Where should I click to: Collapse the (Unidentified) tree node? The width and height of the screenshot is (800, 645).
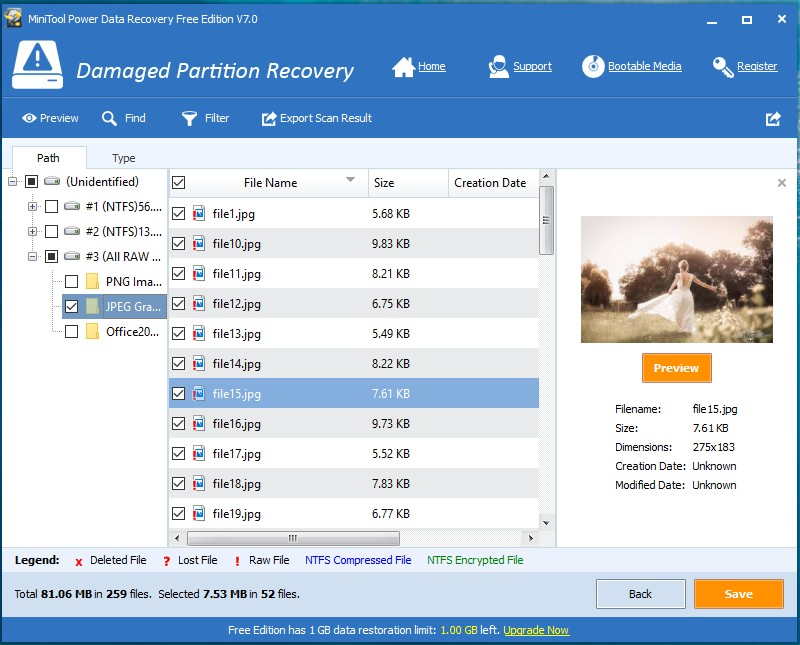coord(13,181)
